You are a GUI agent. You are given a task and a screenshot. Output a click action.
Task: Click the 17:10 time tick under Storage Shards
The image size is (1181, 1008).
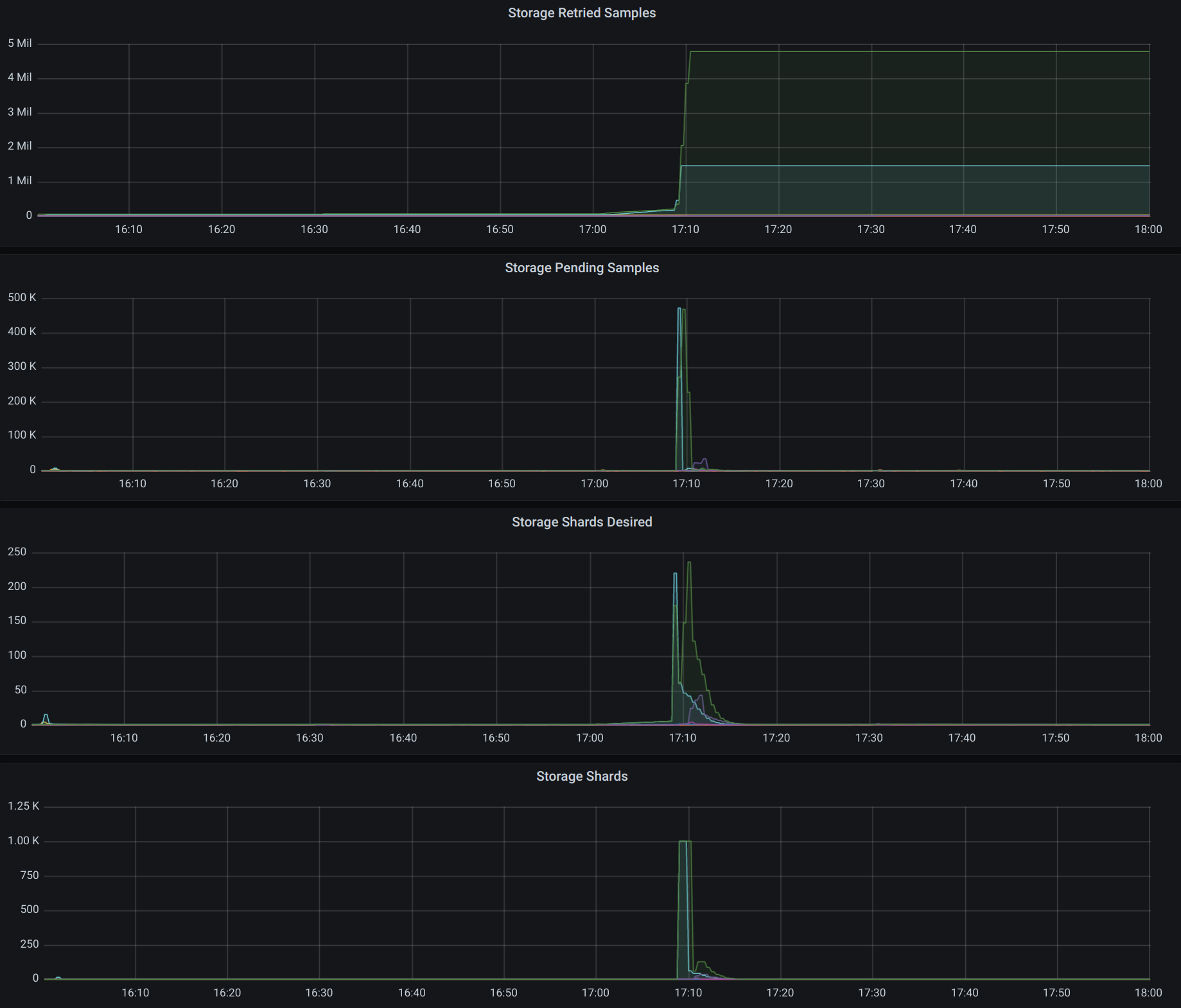coord(690,992)
